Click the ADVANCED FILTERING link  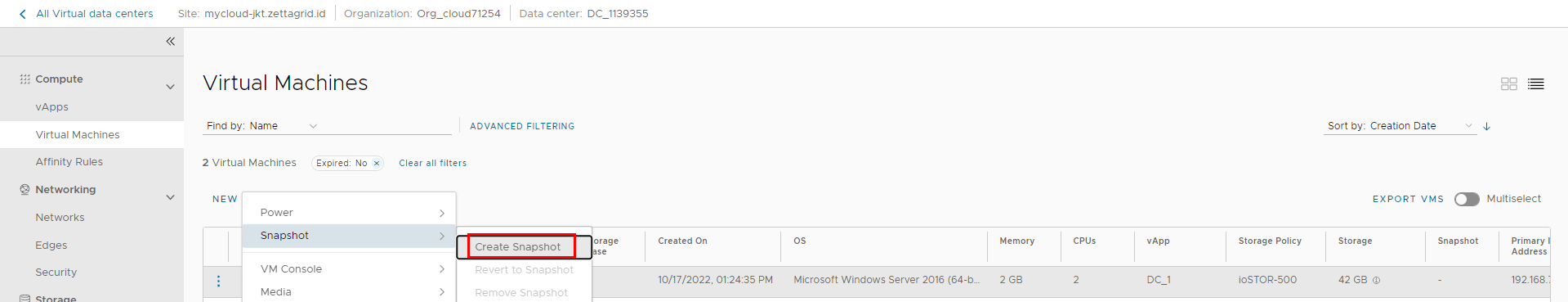[x=522, y=126]
